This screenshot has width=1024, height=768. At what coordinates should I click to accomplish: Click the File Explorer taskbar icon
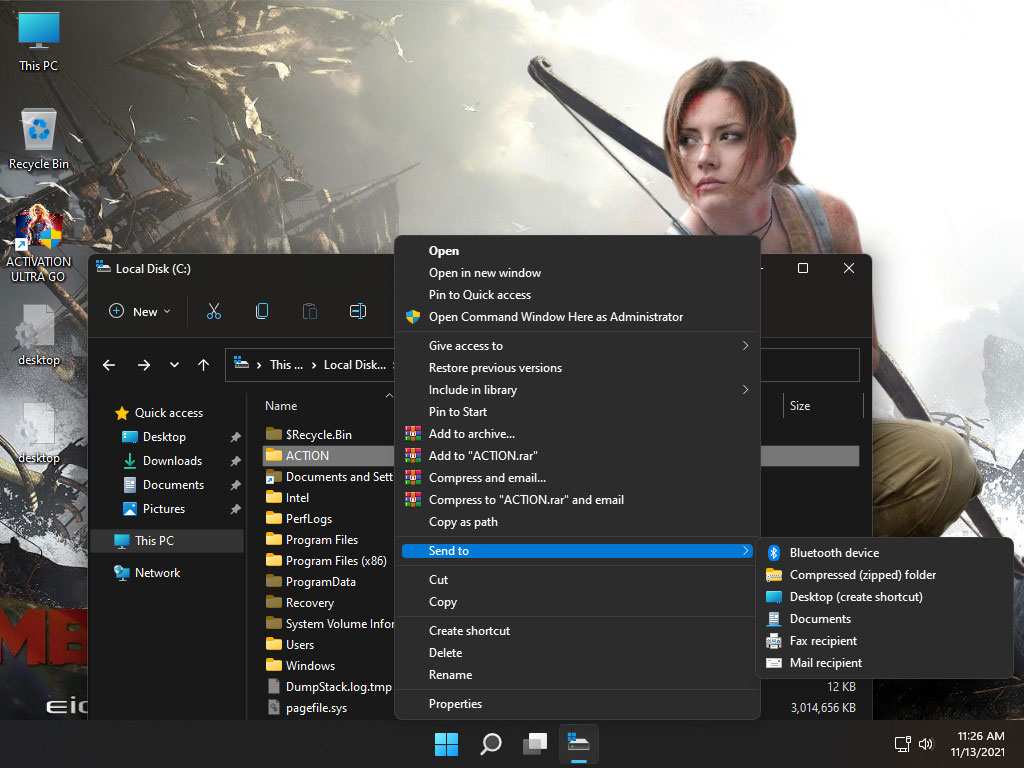click(579, 743)
